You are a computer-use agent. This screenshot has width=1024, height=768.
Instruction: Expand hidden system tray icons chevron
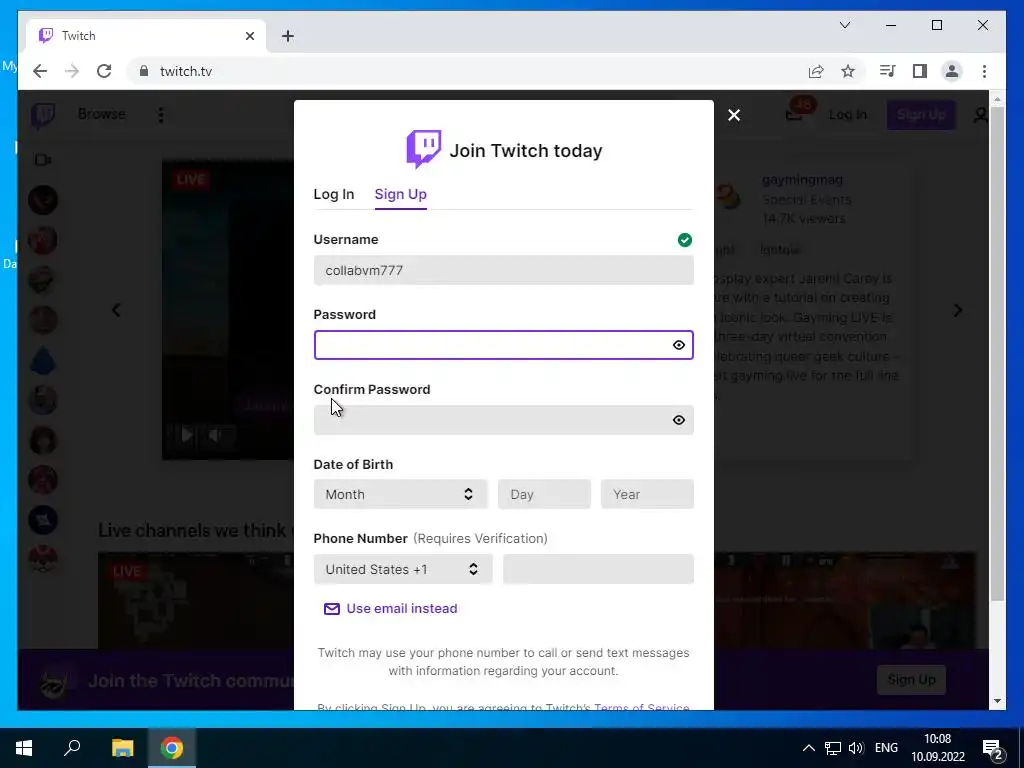coord(808,748)
